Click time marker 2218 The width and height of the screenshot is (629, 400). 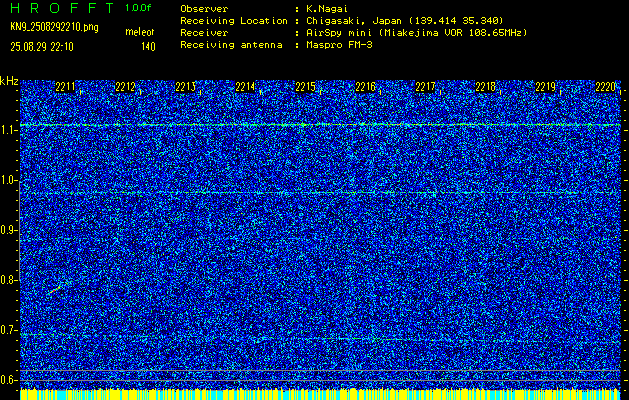[x=485, y=87]
